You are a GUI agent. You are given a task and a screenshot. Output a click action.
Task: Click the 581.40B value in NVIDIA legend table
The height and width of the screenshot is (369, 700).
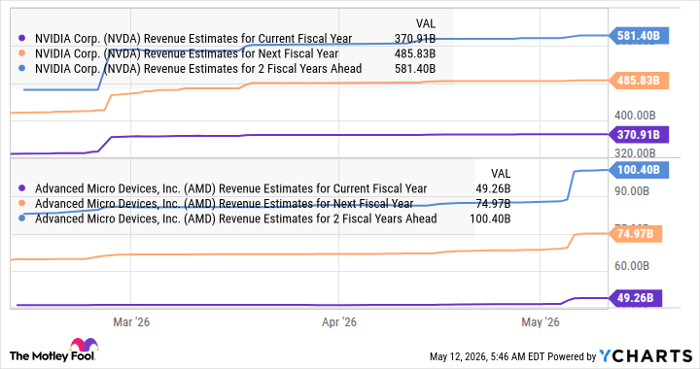415,69
